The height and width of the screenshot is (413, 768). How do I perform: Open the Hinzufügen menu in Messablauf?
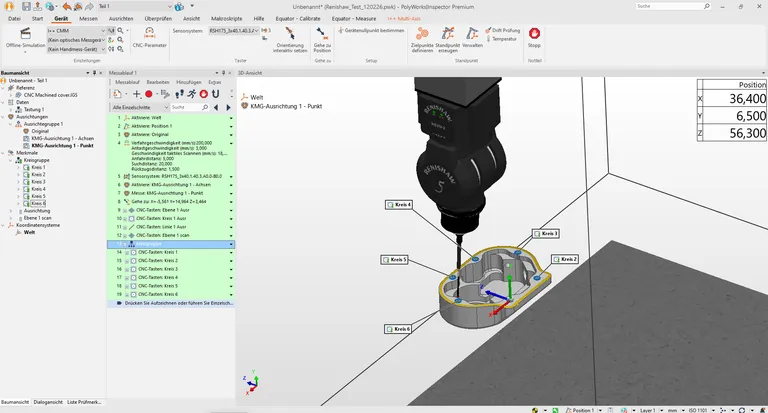click(x=189, y=82)
